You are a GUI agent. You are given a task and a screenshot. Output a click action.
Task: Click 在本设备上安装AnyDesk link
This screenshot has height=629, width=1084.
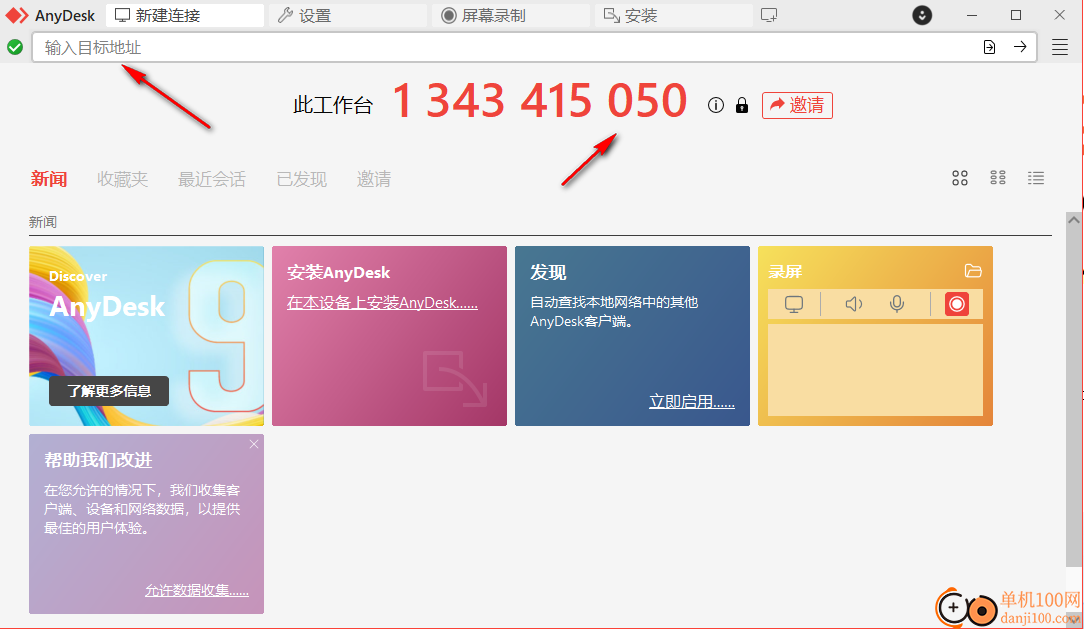(x=382, y=303)
